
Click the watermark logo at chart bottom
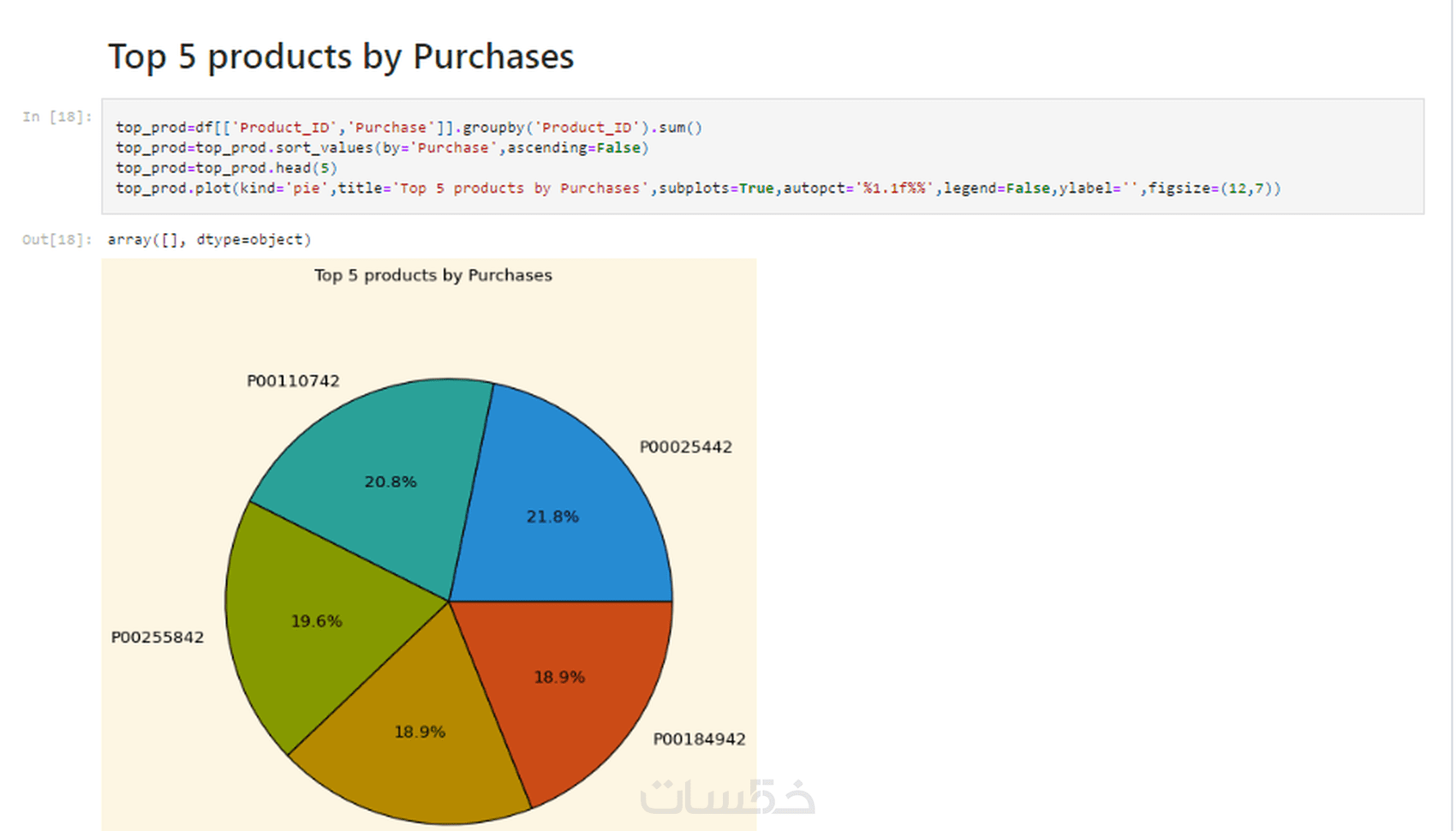click(x=726, y=797)
